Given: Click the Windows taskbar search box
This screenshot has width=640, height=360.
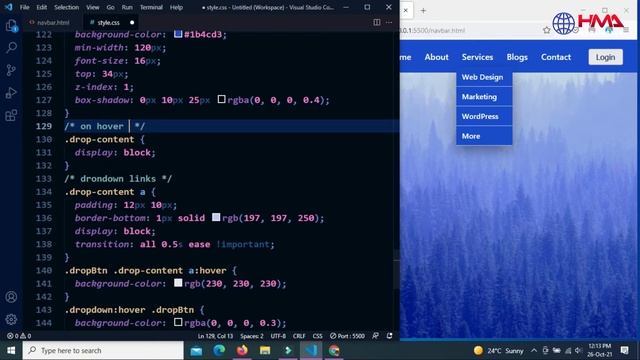Looking at the screenshot, I should click(x=103, y=351).
